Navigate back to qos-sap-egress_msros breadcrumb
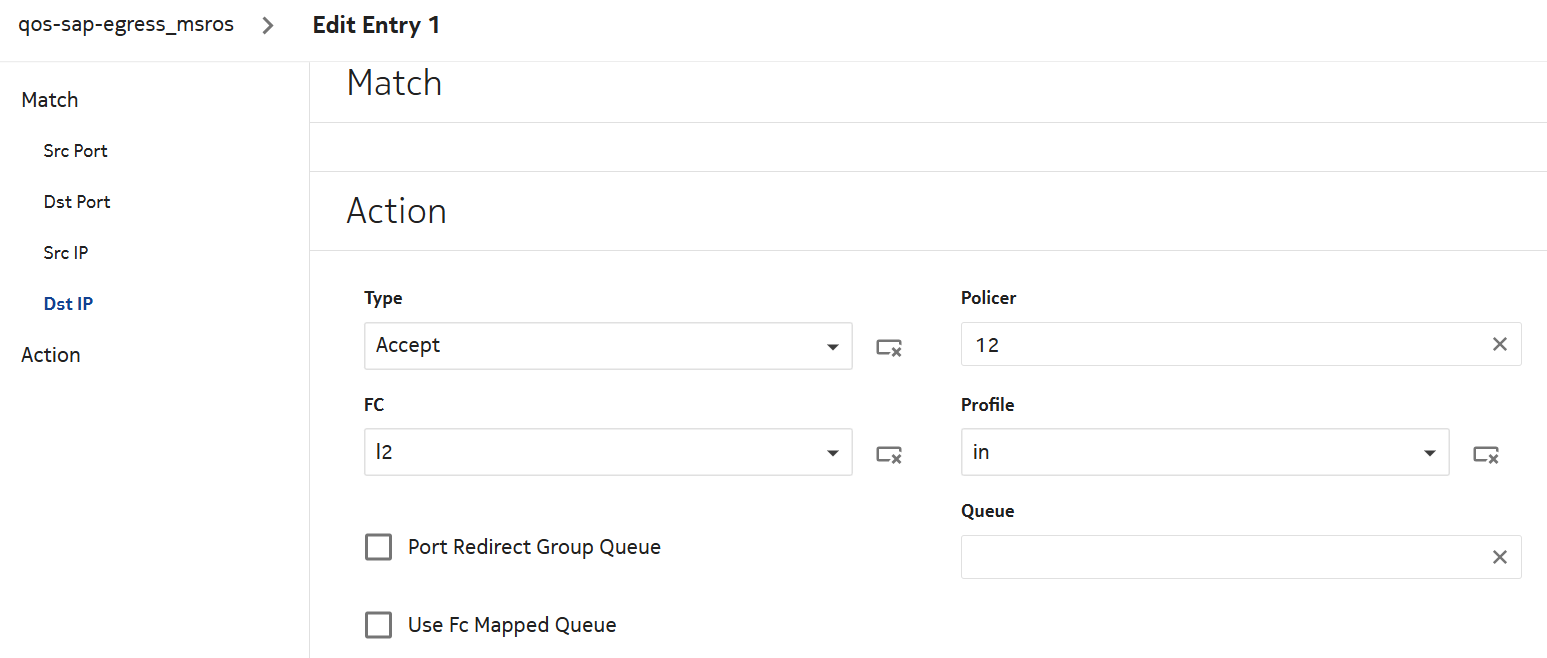1547x658 pixels. click(x=126, y=25)
